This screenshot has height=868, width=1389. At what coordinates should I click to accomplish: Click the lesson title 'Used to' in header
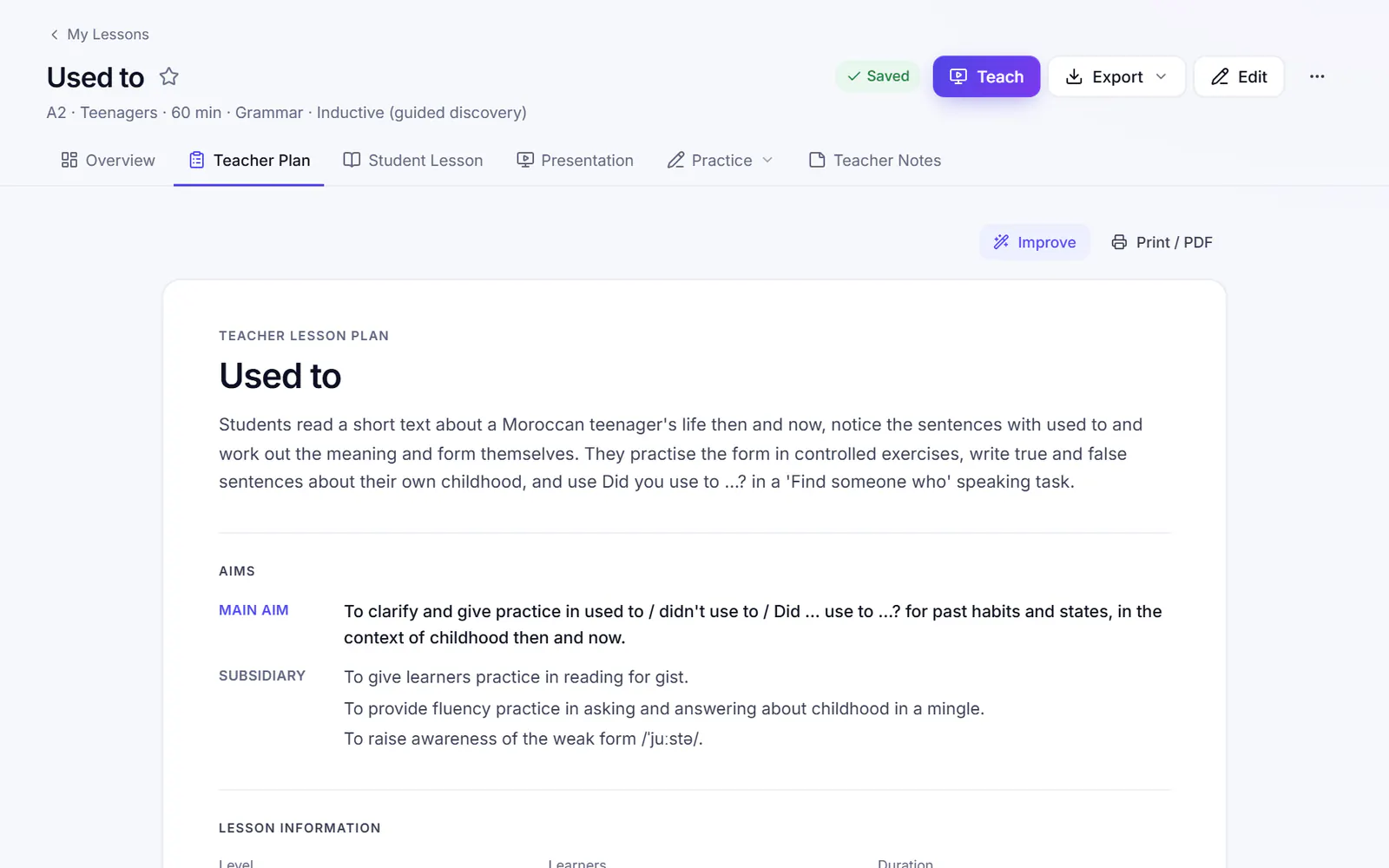click(95, 77)
